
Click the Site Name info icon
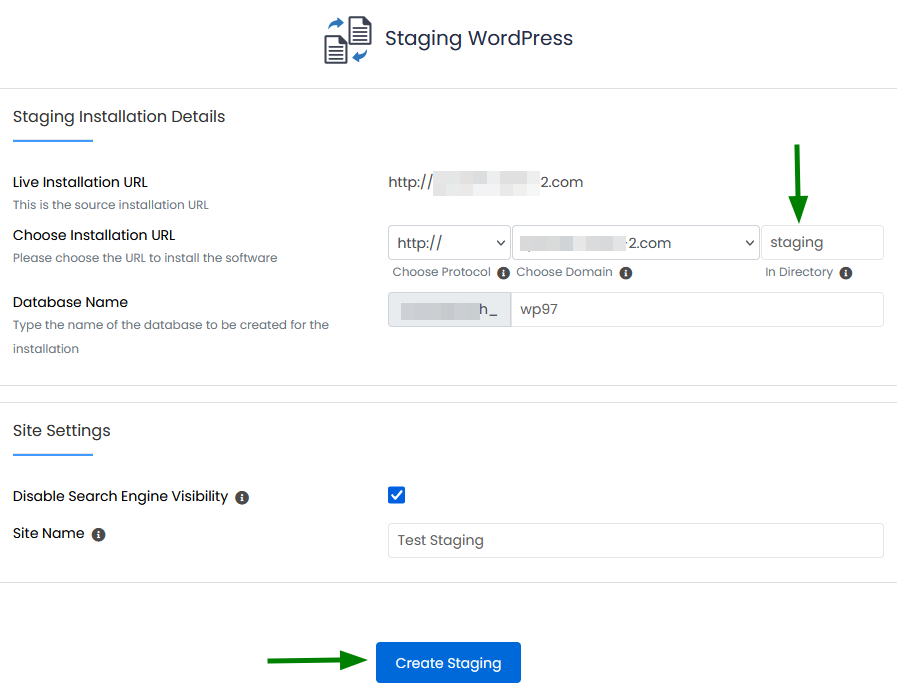tap(98, 534)
